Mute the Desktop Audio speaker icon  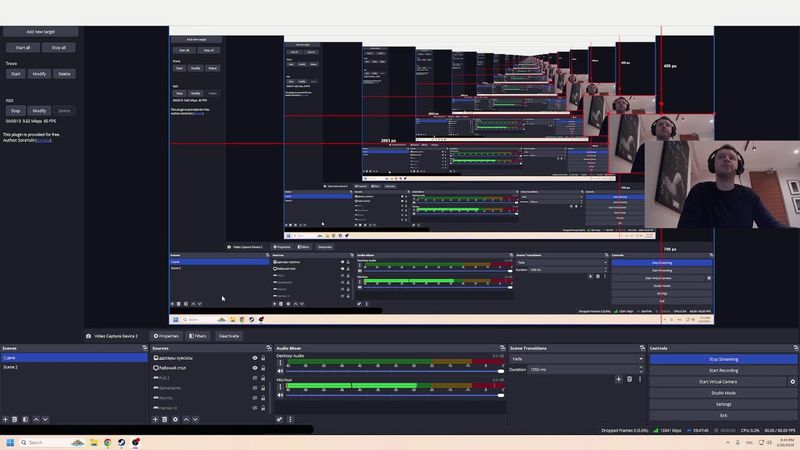coord(280,370)
